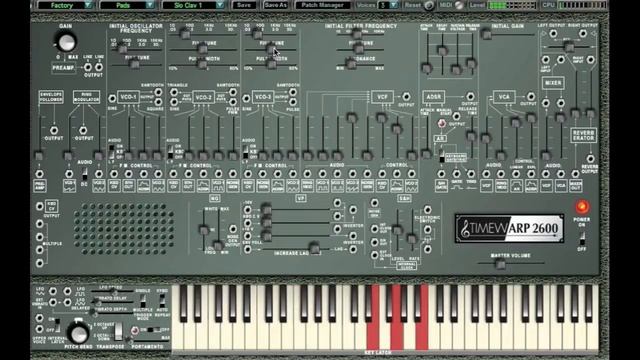Click the Pitch Bend knob
Image resolution: width=640 pixels, height=360 pixels.
pyautogui.click(x=78, y=333)
